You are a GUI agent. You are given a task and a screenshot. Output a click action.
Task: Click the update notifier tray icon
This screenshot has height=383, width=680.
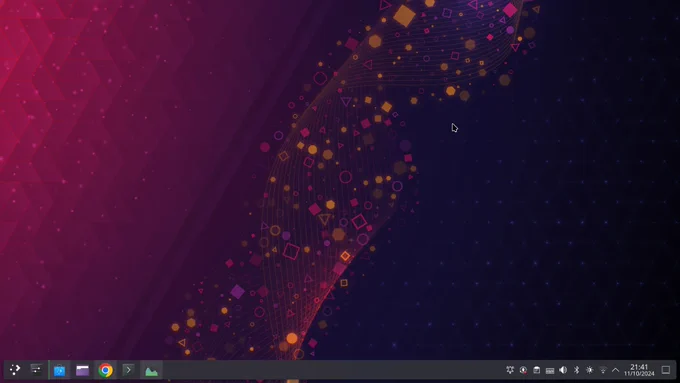pos(523,370)
